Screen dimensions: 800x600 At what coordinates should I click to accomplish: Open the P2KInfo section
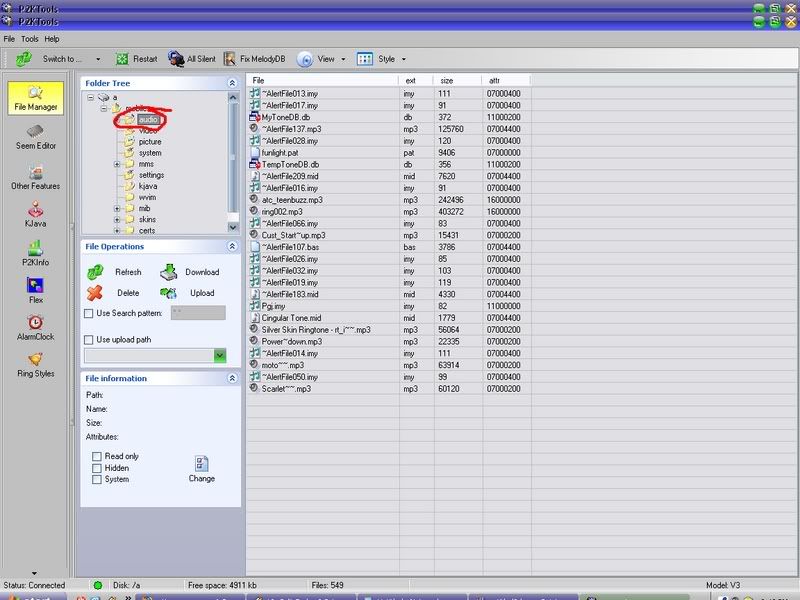point(36,253)
